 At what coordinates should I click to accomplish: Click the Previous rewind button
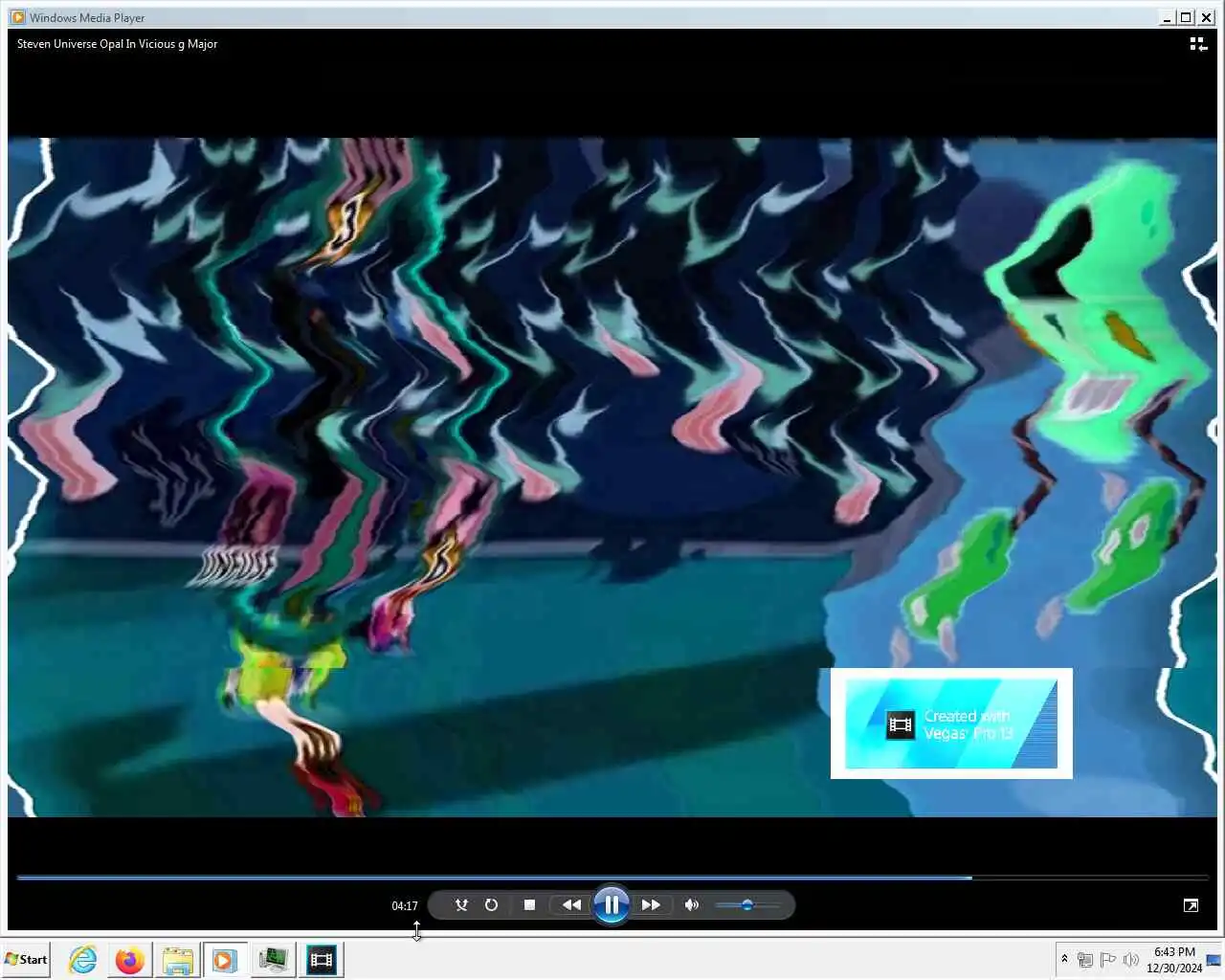[x=571, y=904]
